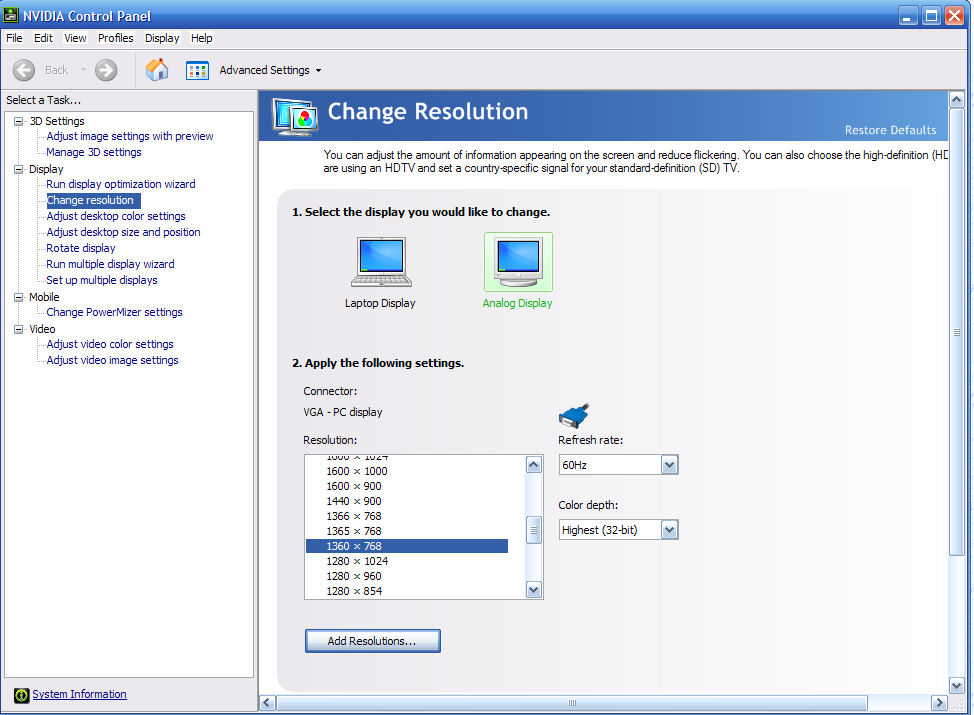Select the 1280 × 854 resolution
The height and width of the screenshot is (715, 974).
point(407,591)
